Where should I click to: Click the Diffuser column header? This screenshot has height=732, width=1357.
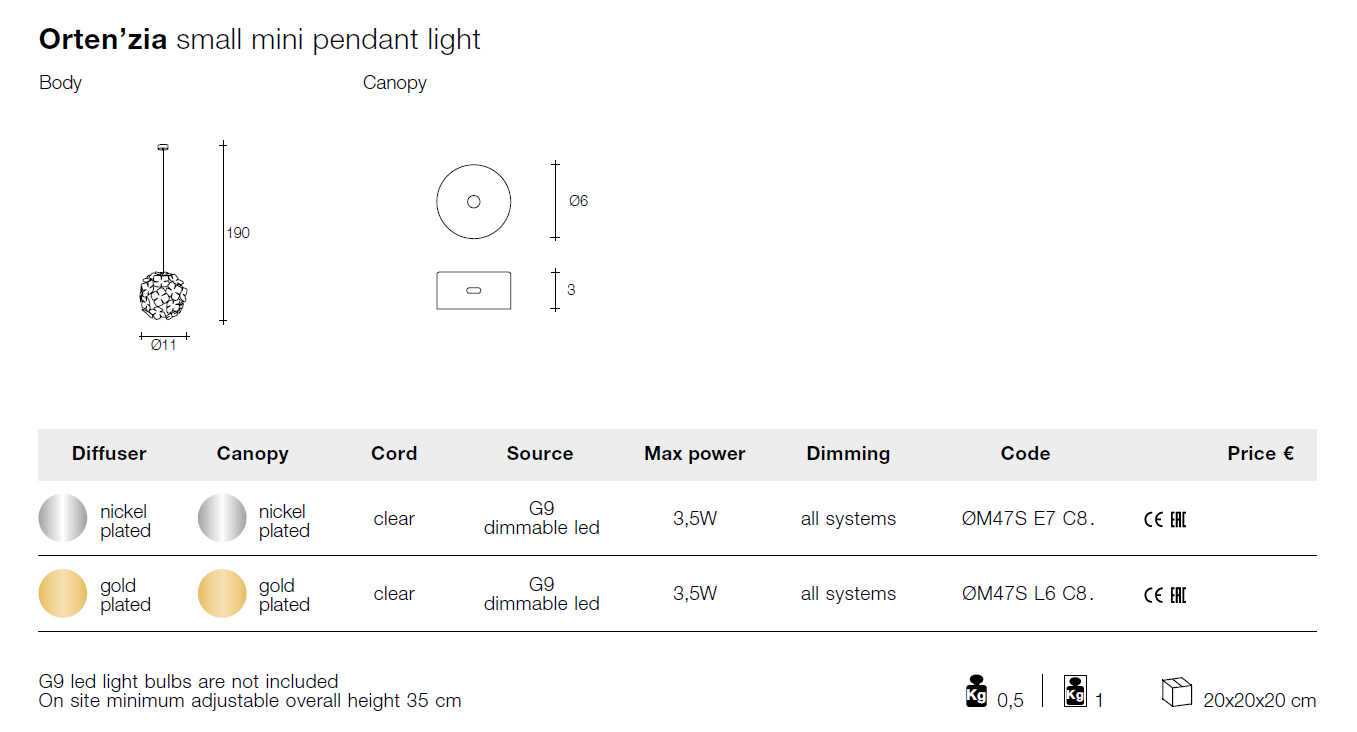tap(109, 454)
